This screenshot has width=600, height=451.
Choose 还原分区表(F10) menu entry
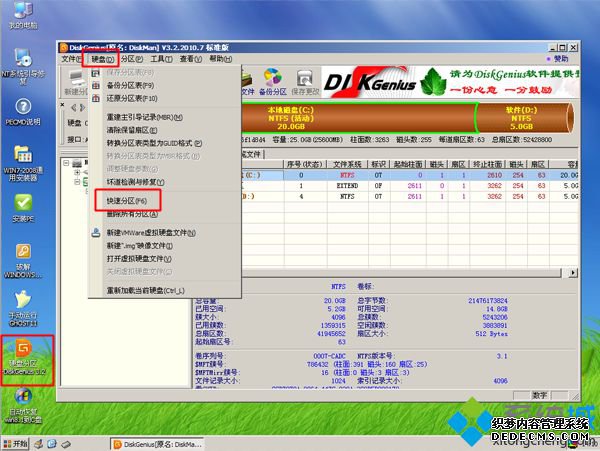[165, 98]
